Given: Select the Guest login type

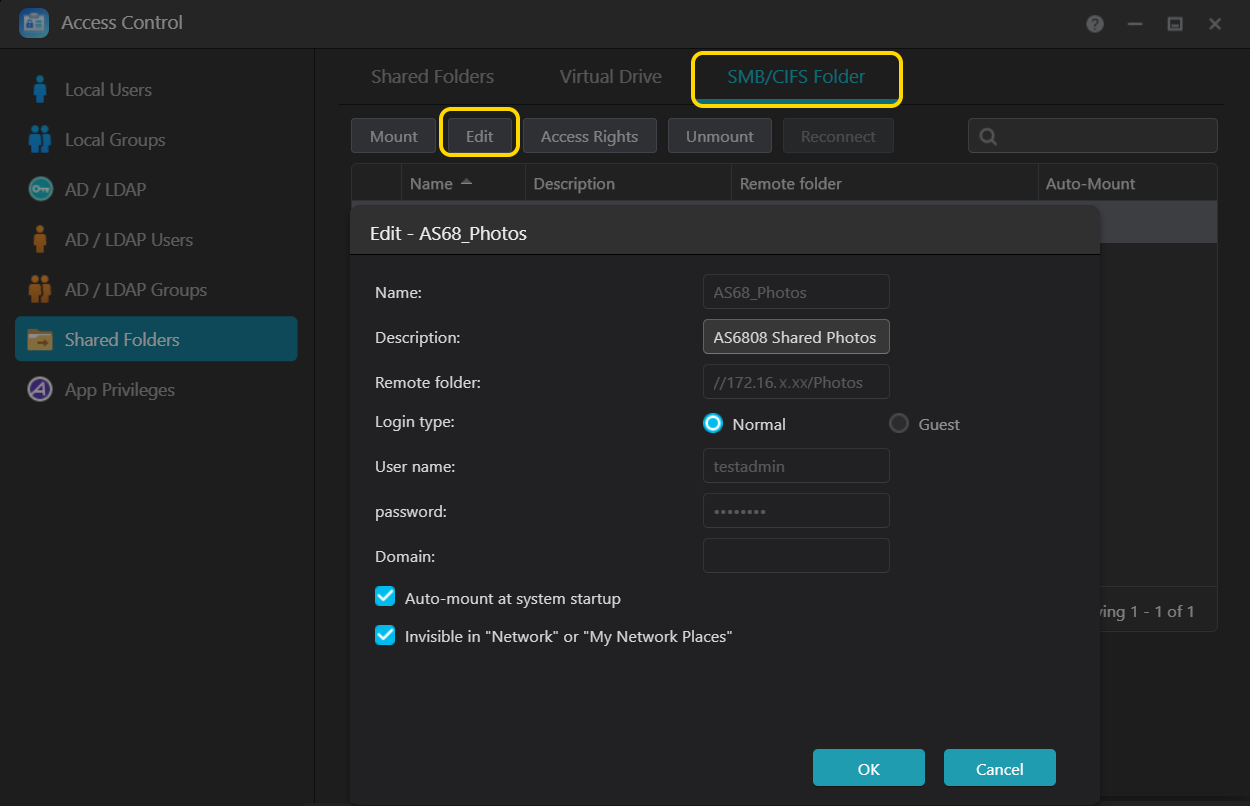Looking at the screenshot, I should [x=899, y=424].
